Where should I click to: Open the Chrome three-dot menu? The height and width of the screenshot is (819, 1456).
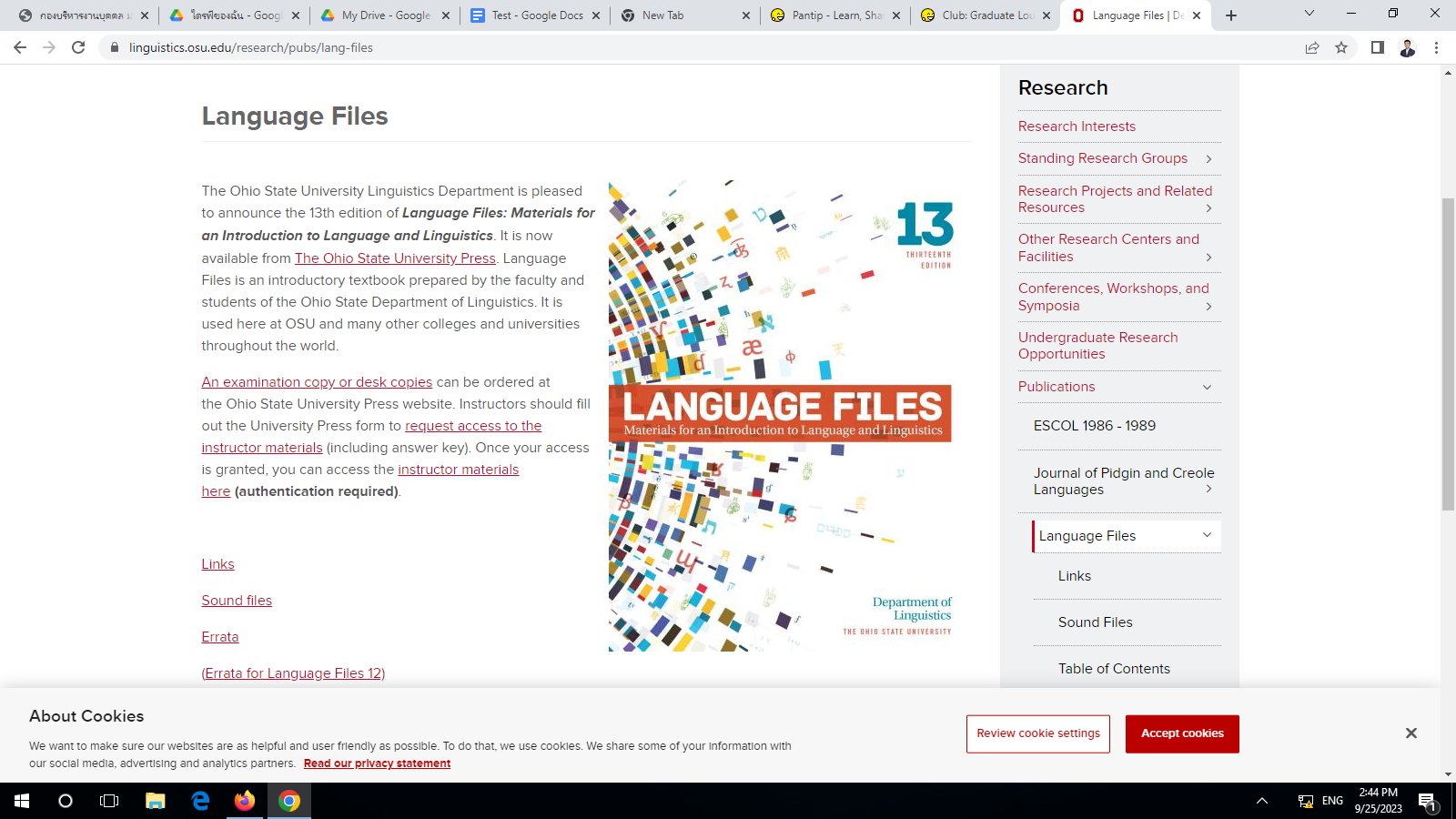pos(1437,47)
